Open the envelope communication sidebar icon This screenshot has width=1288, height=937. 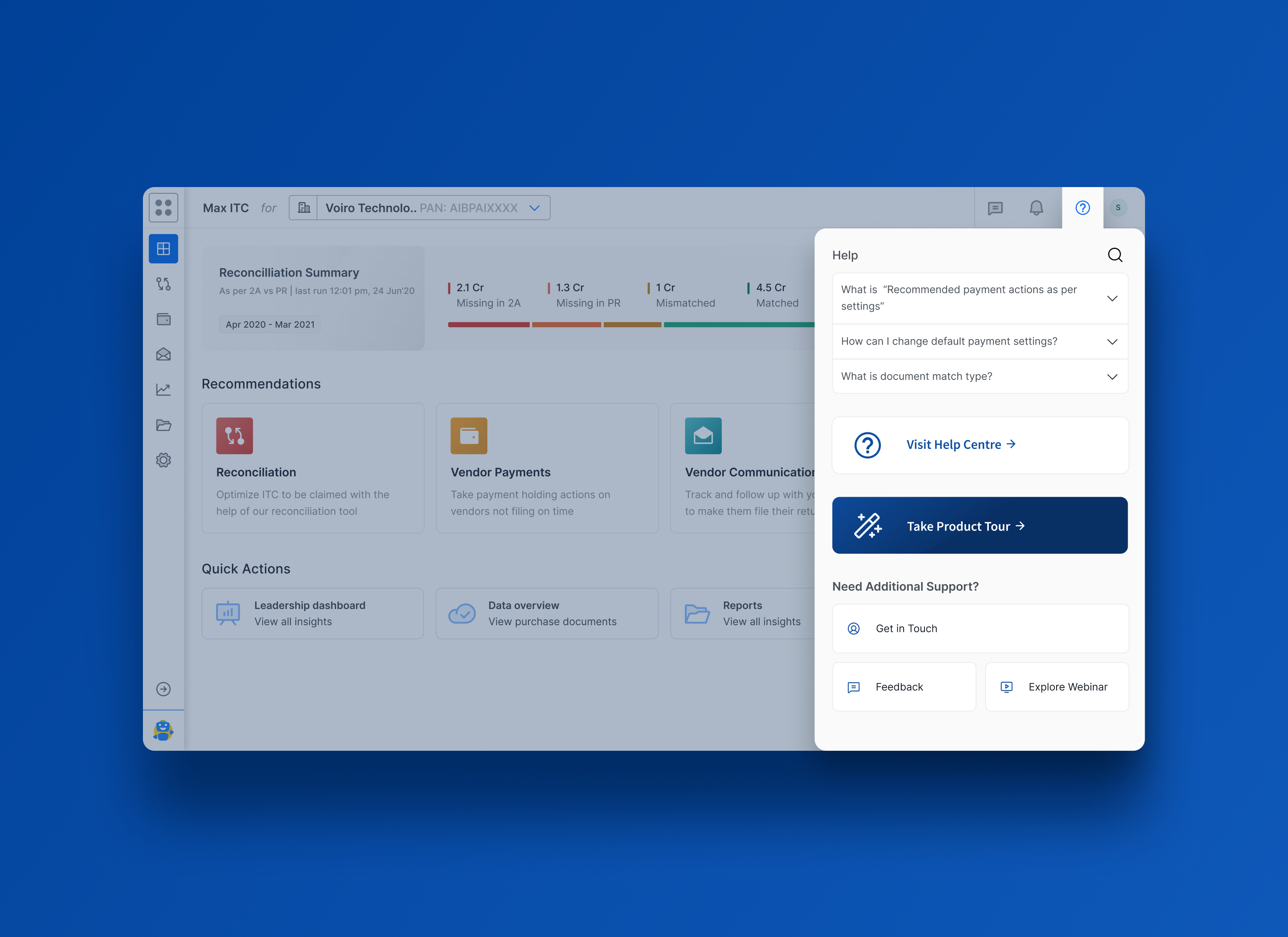163,355
